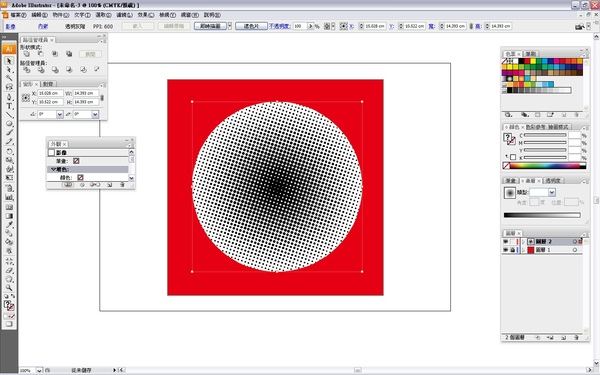
Task: Select the Pen tool
Action: [x=9, y=97]
